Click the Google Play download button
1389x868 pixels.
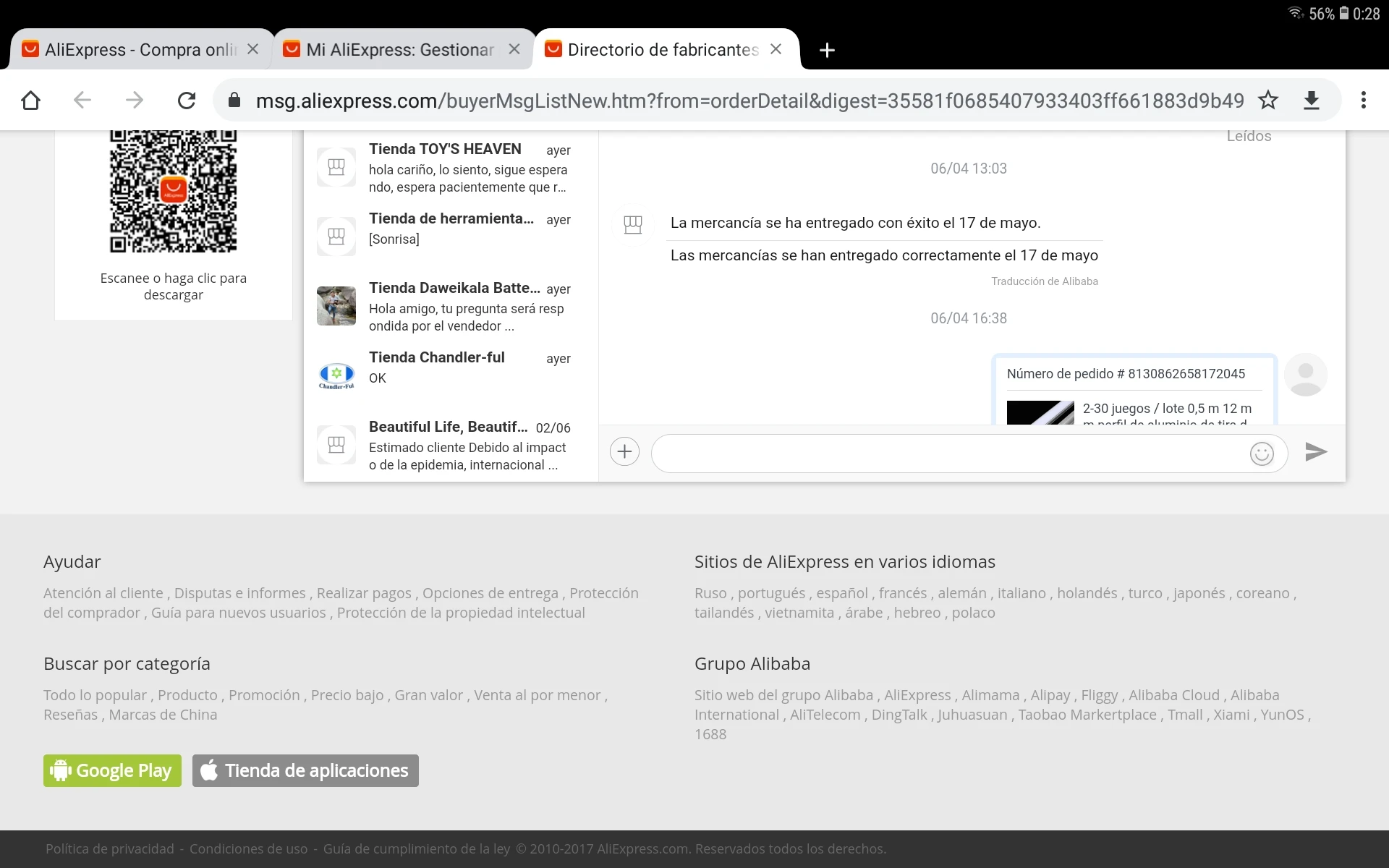pyautogui.click(x=112, y=770)
